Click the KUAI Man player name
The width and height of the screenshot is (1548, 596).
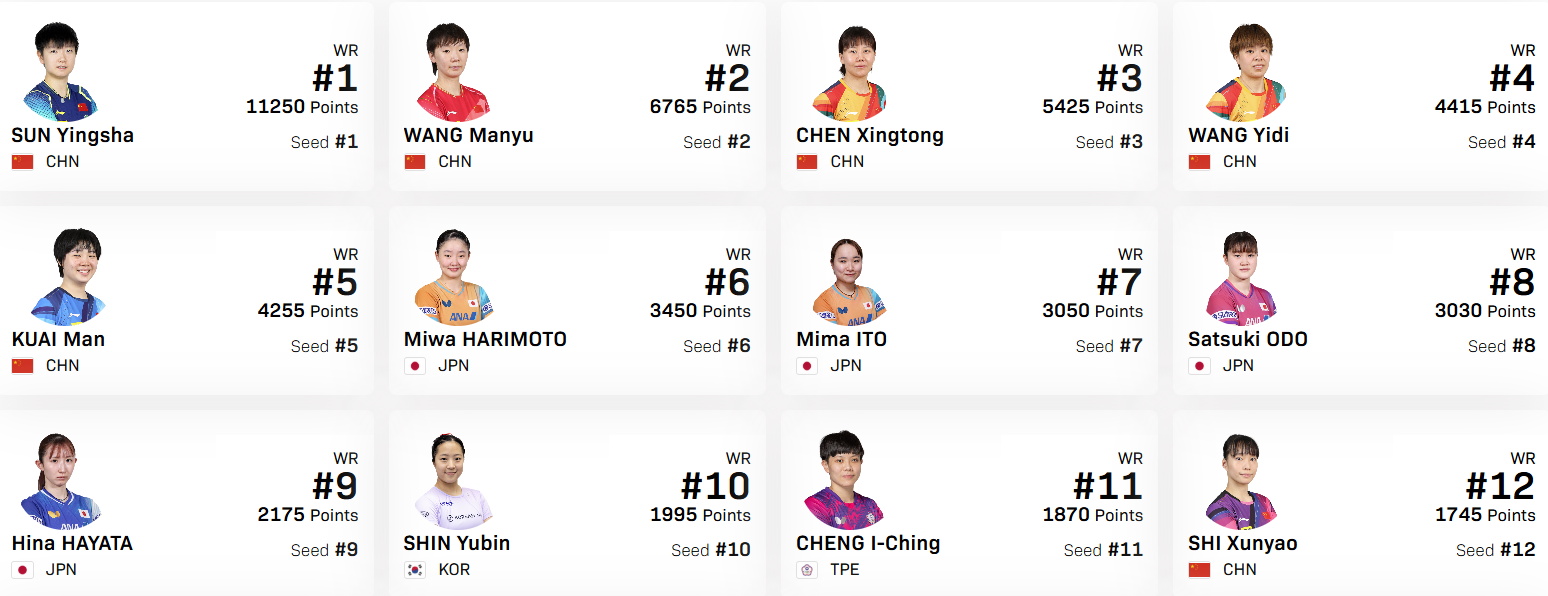(58, 339)
